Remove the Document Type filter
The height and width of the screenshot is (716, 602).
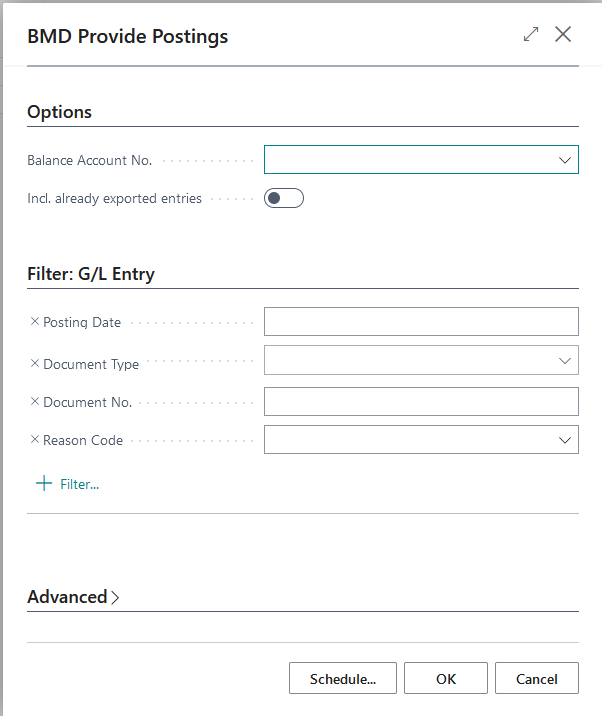[x=35, y=363]
